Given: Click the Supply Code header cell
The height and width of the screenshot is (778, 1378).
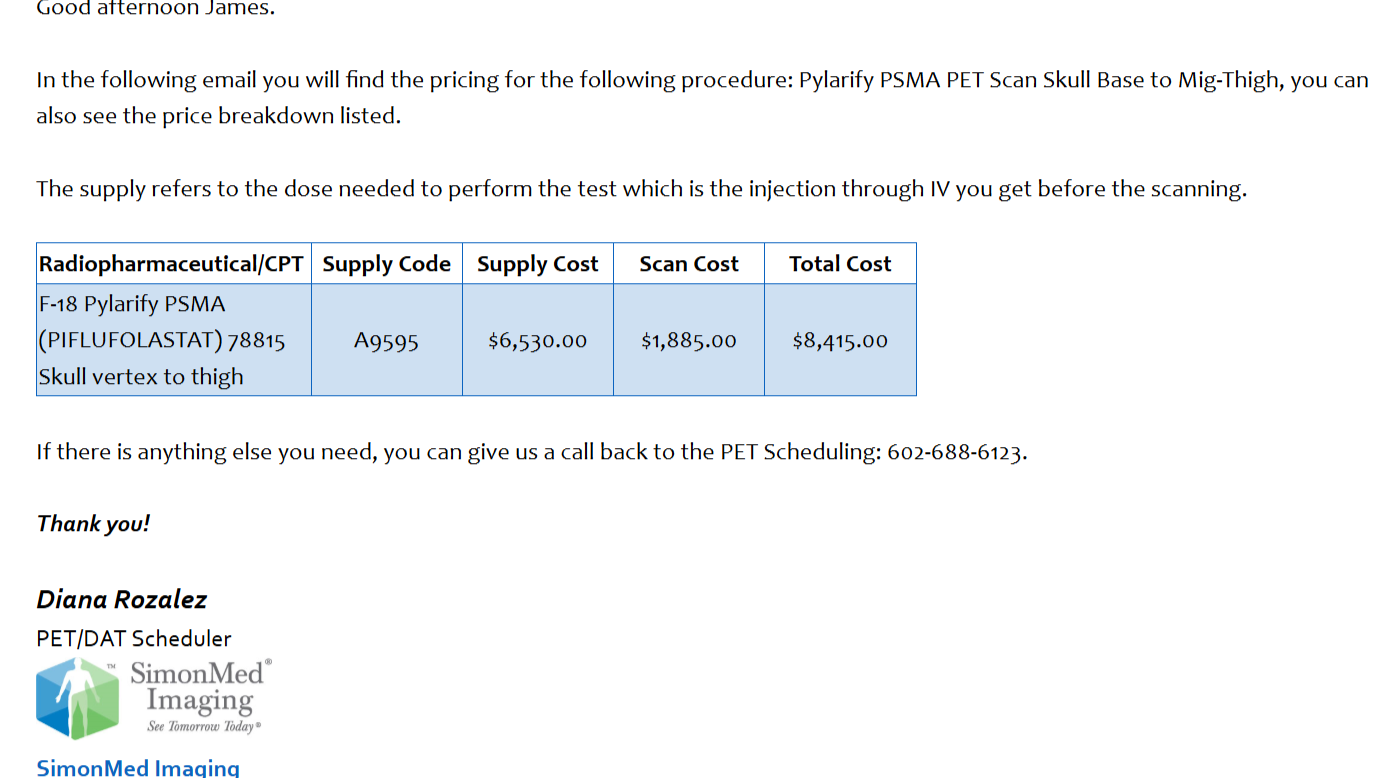Looking at the screenshot, I should tap(387, 264).
